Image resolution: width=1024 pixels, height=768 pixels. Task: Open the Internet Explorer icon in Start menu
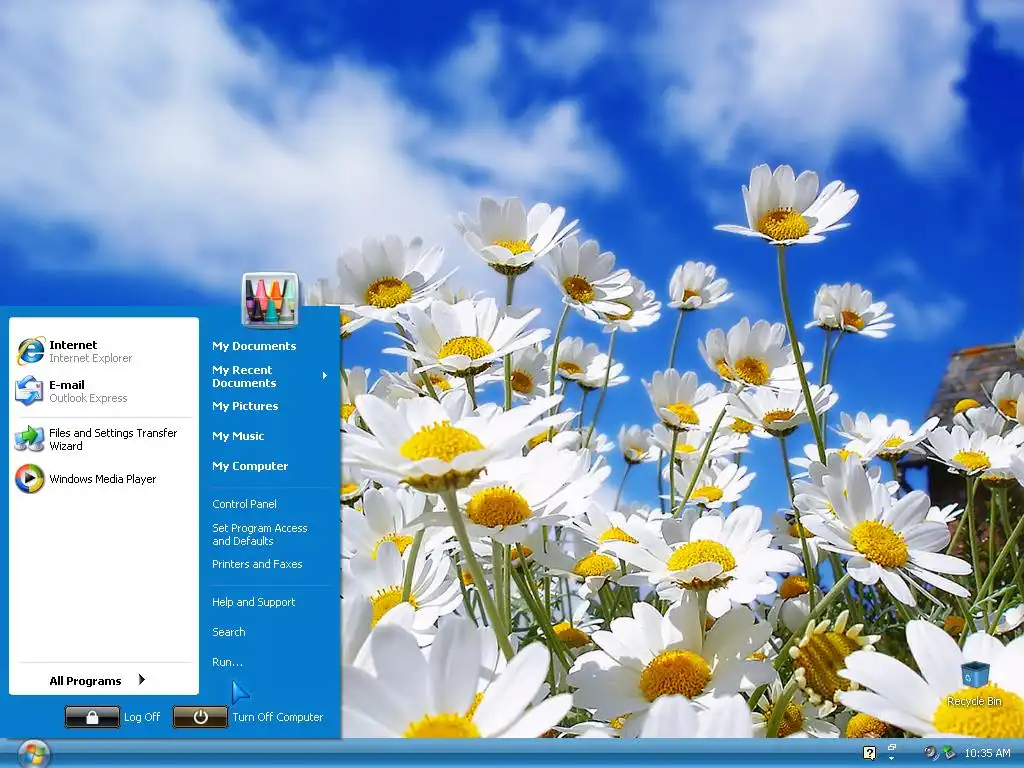pyautogui.click(x=30, y=351)
